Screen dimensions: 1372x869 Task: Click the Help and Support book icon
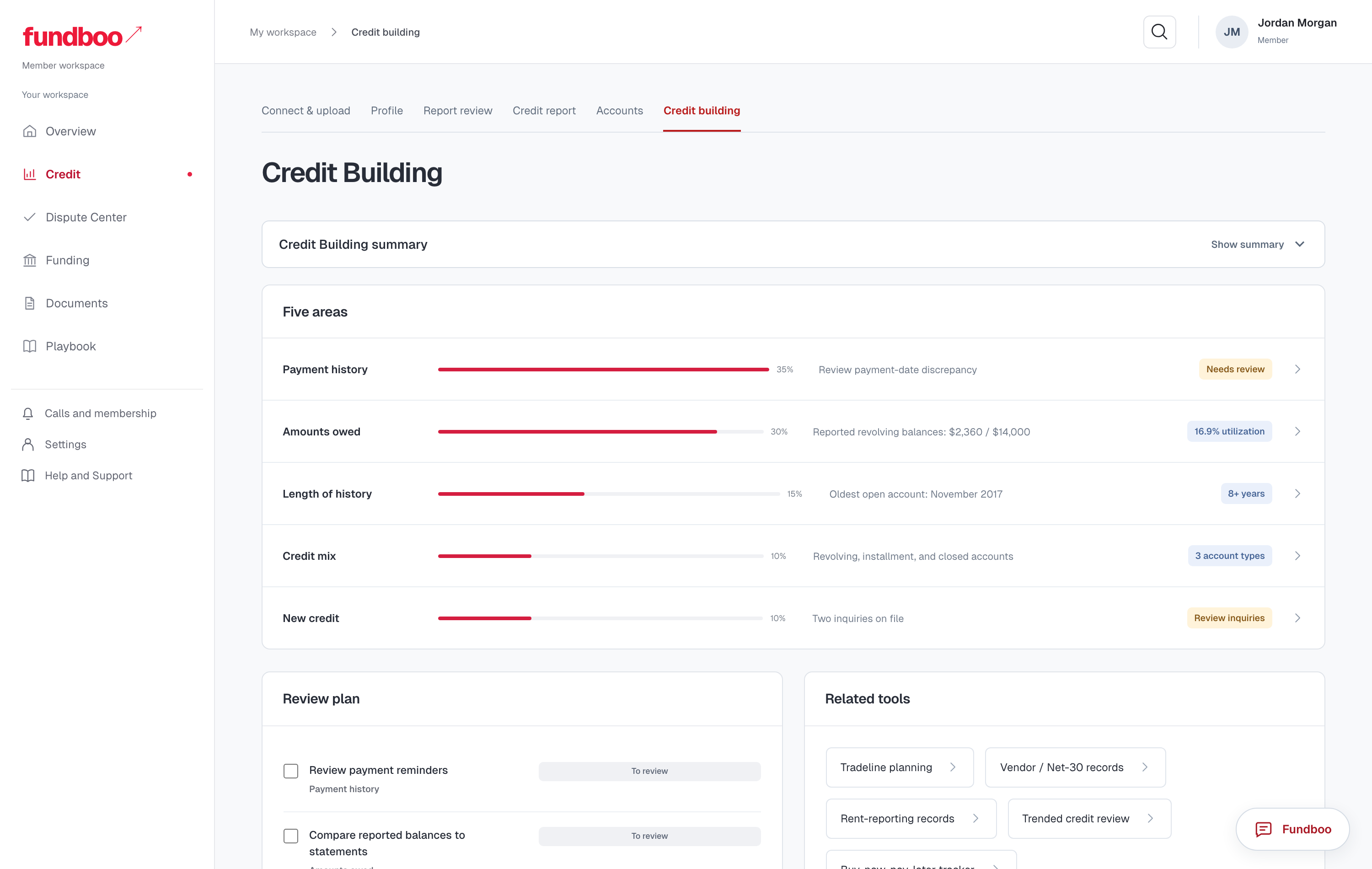click(x=28, y=475)
